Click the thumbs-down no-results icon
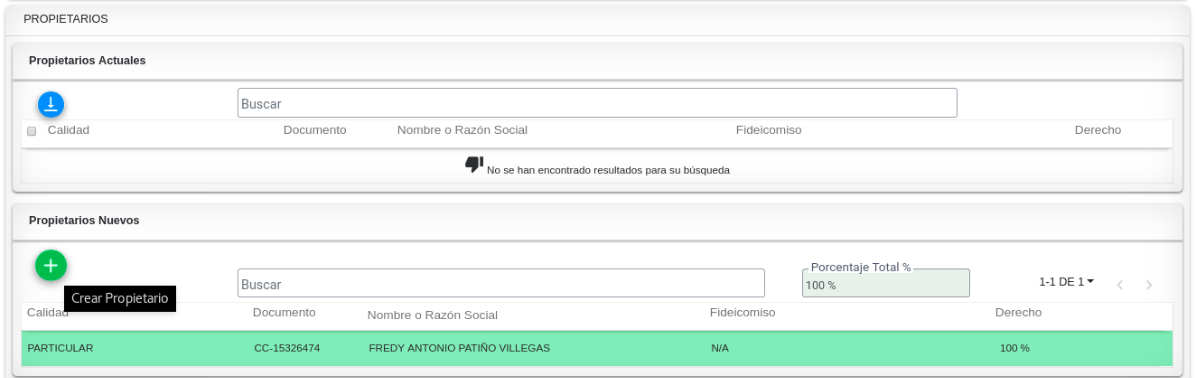Viewport: 1195px width, 378px height. 474,164
